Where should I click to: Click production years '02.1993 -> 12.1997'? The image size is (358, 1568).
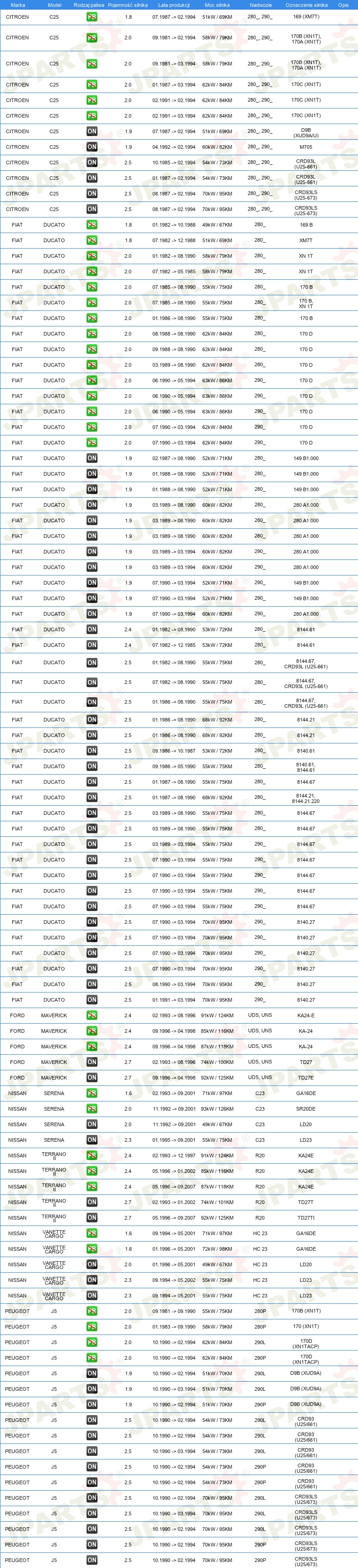174,1156
